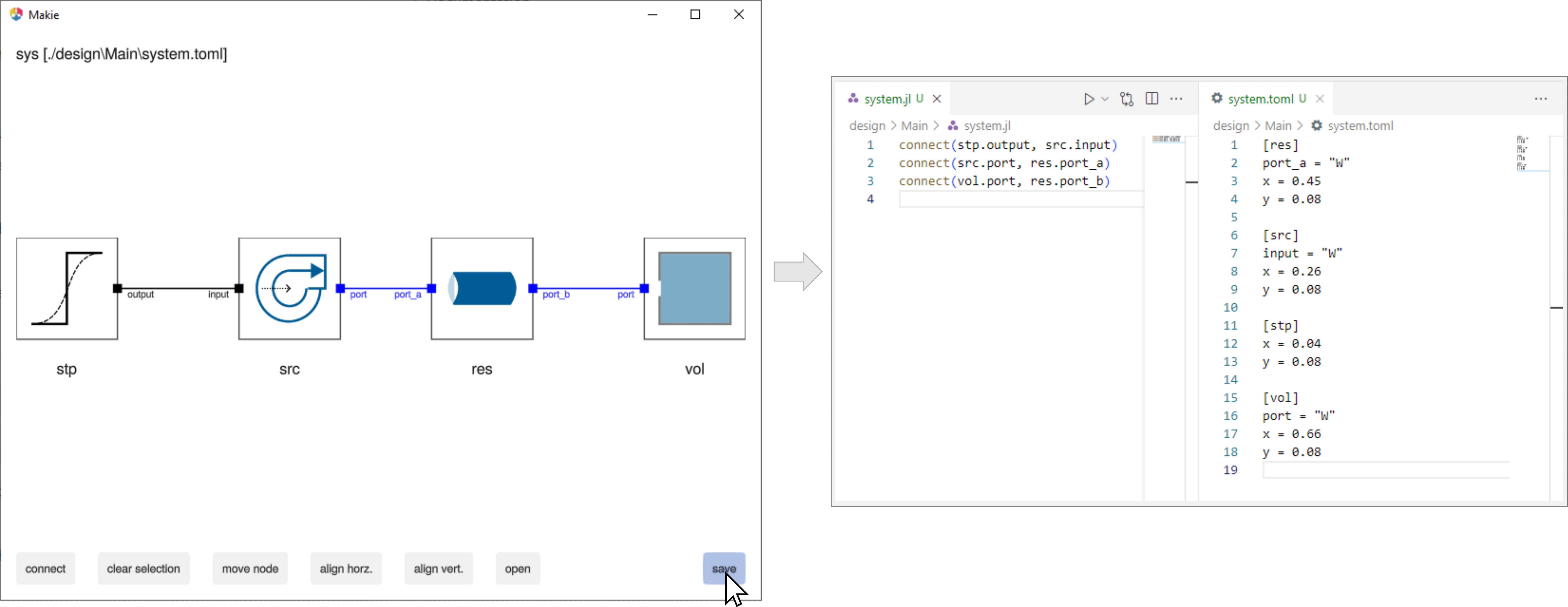
Task: Select the stp step-function block icon
Action: (x=67, y=289)
